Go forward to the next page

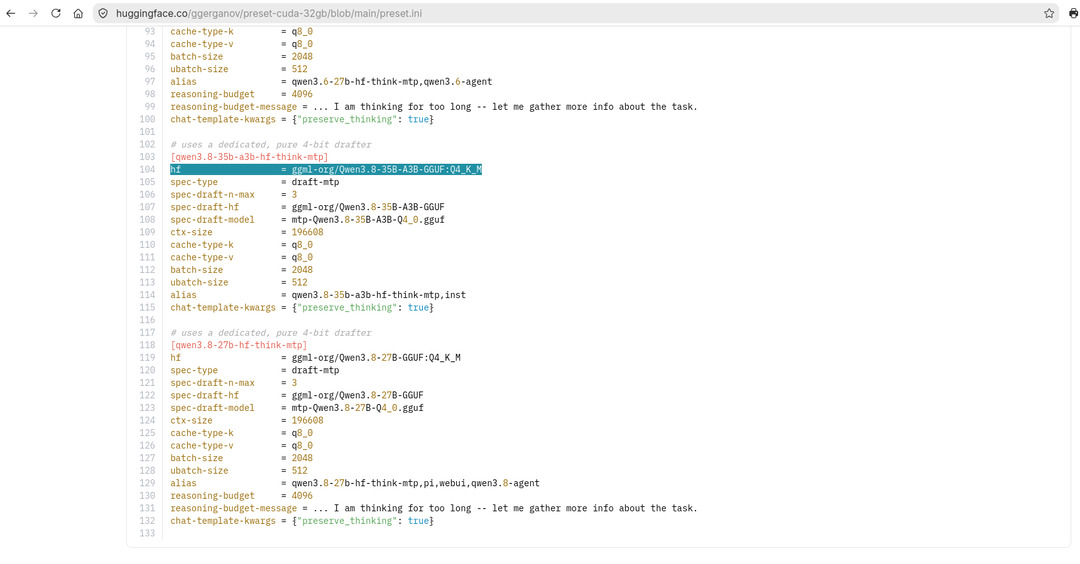pyautogui.click(x=33, y=13)
